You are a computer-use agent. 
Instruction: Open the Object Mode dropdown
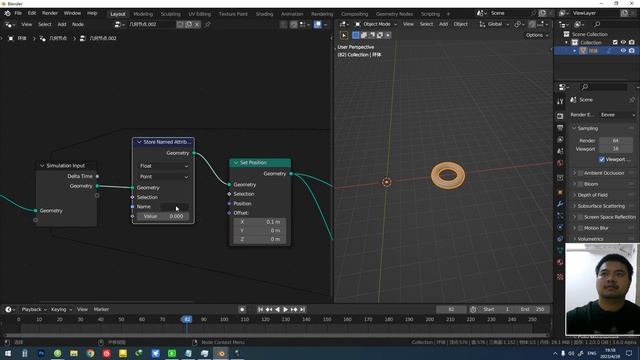376,24
